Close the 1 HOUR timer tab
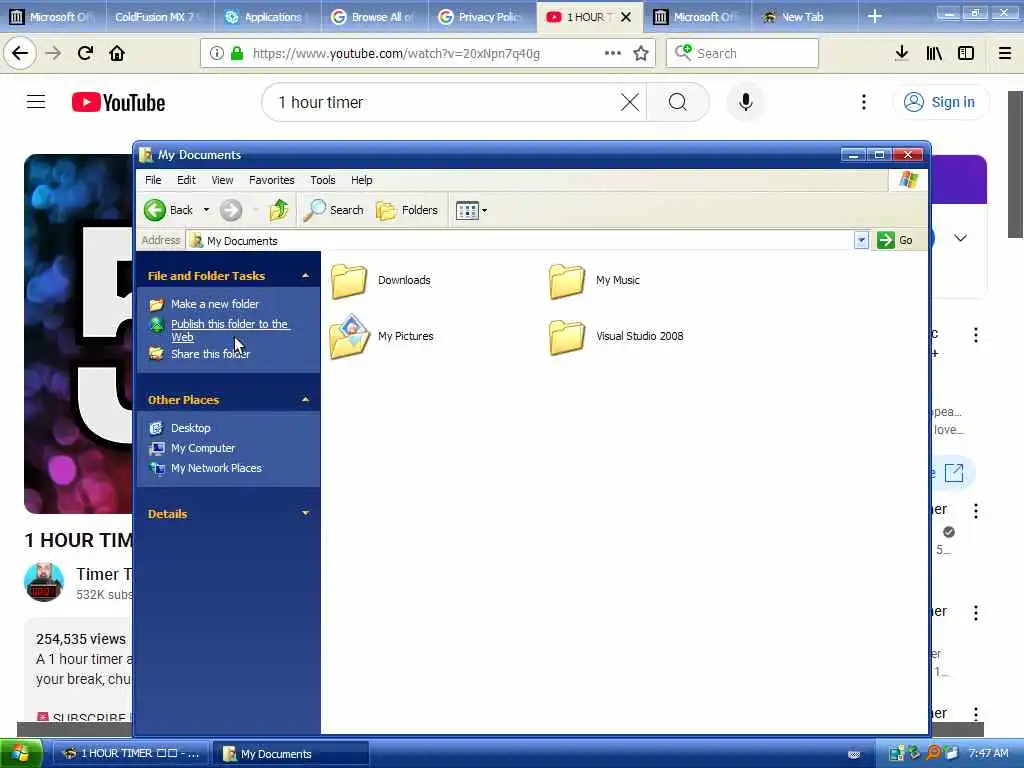 tap(626, 17)
